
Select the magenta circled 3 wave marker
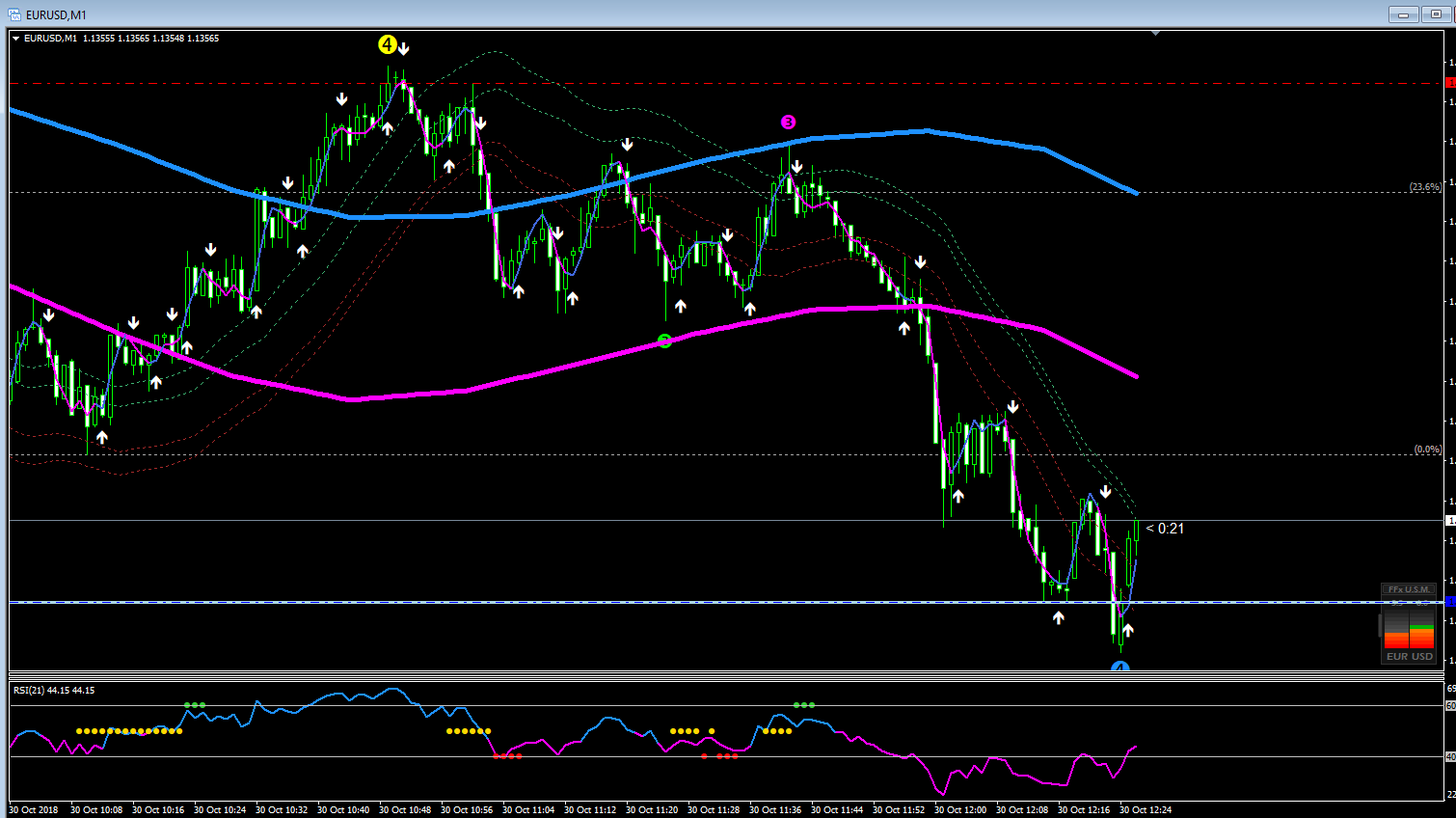pyautogui.click(x=788, y=122)
